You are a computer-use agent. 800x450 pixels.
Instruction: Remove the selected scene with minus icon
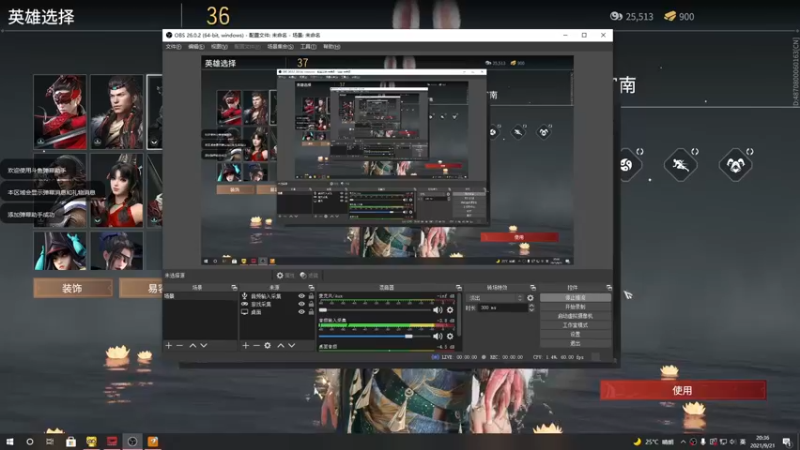(180, 345)
